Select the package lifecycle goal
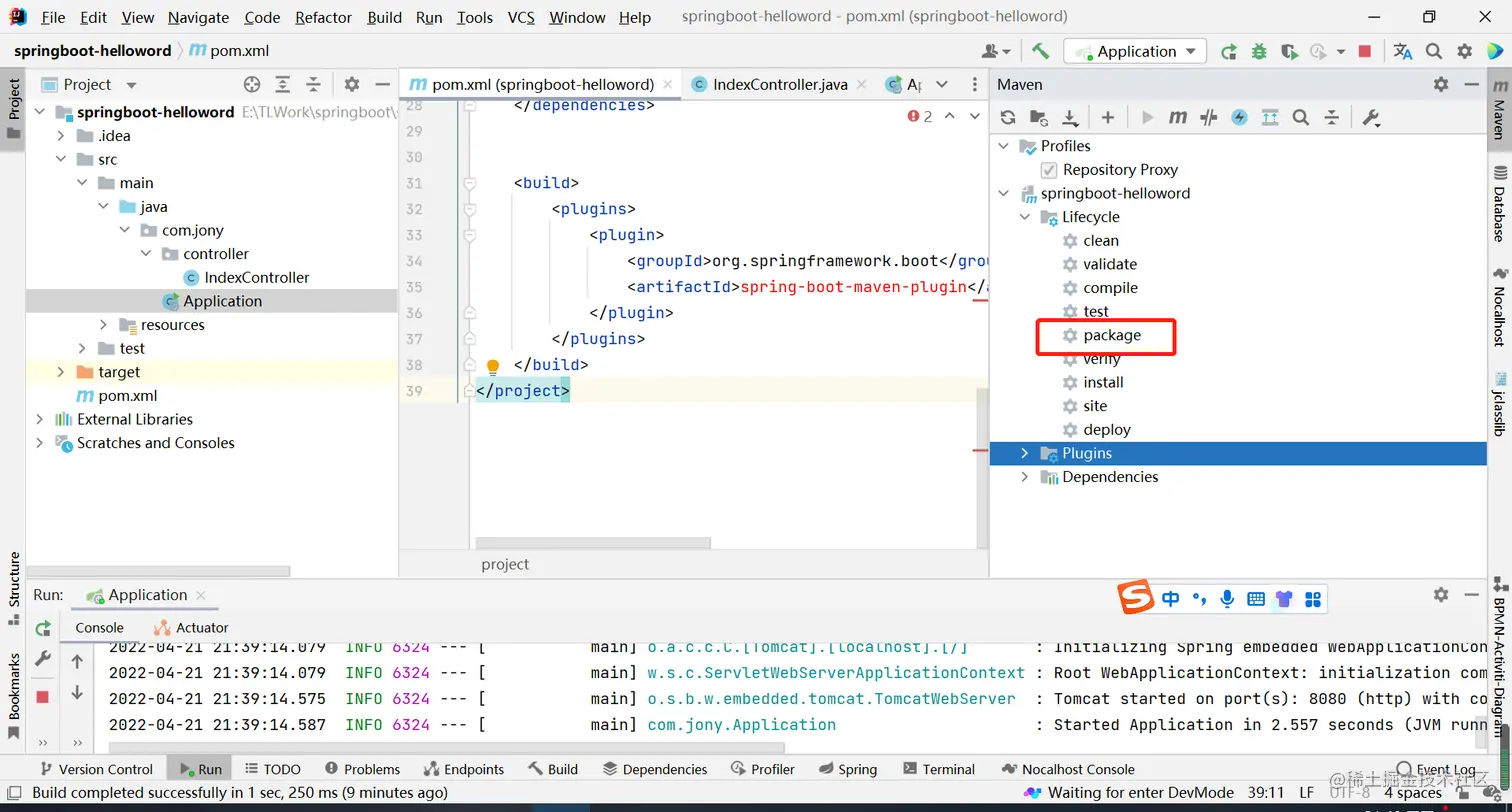1512x812 pixels. point(1111,335)
